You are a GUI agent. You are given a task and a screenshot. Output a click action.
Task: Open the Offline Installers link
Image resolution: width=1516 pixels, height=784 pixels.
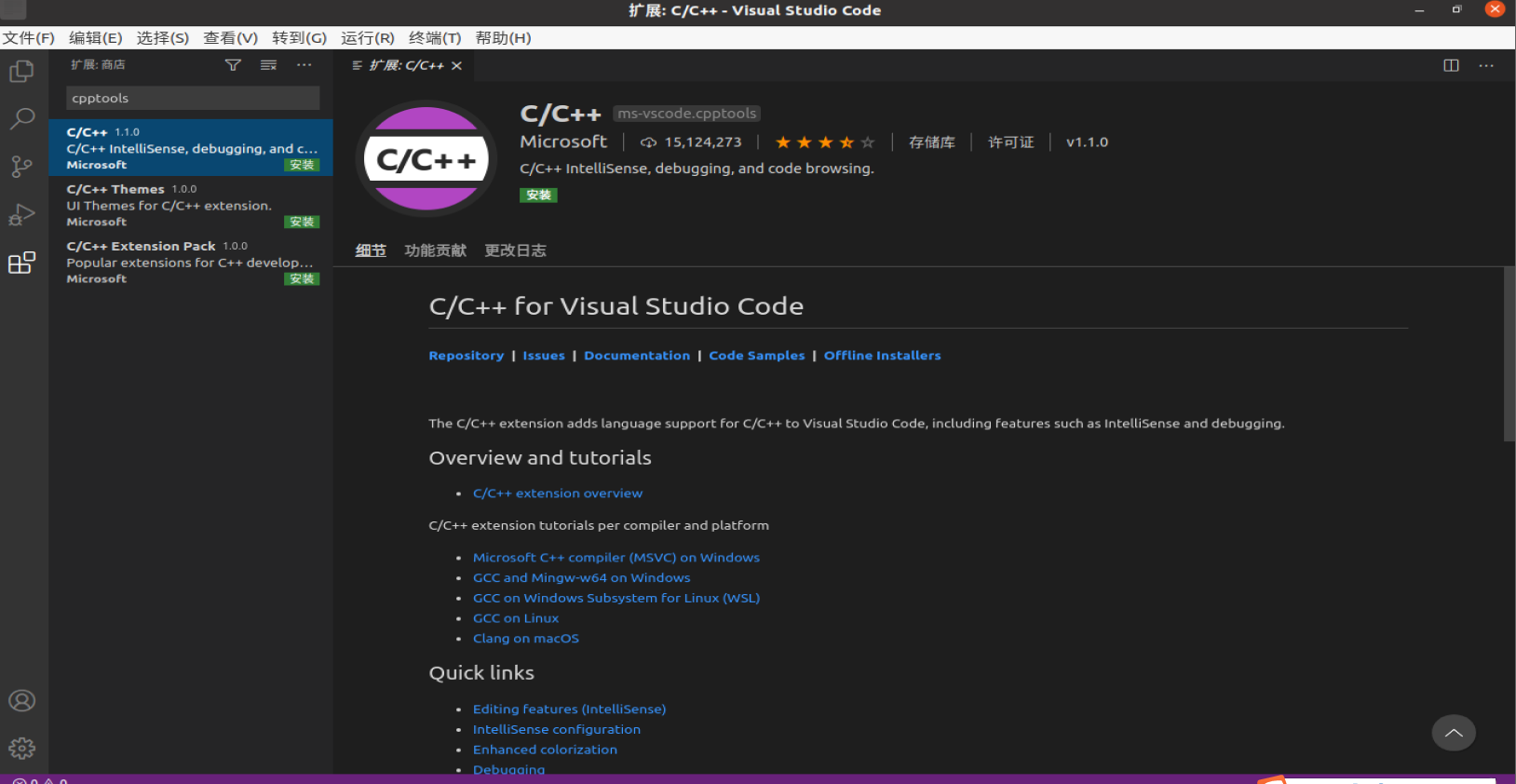click(882, 356)
